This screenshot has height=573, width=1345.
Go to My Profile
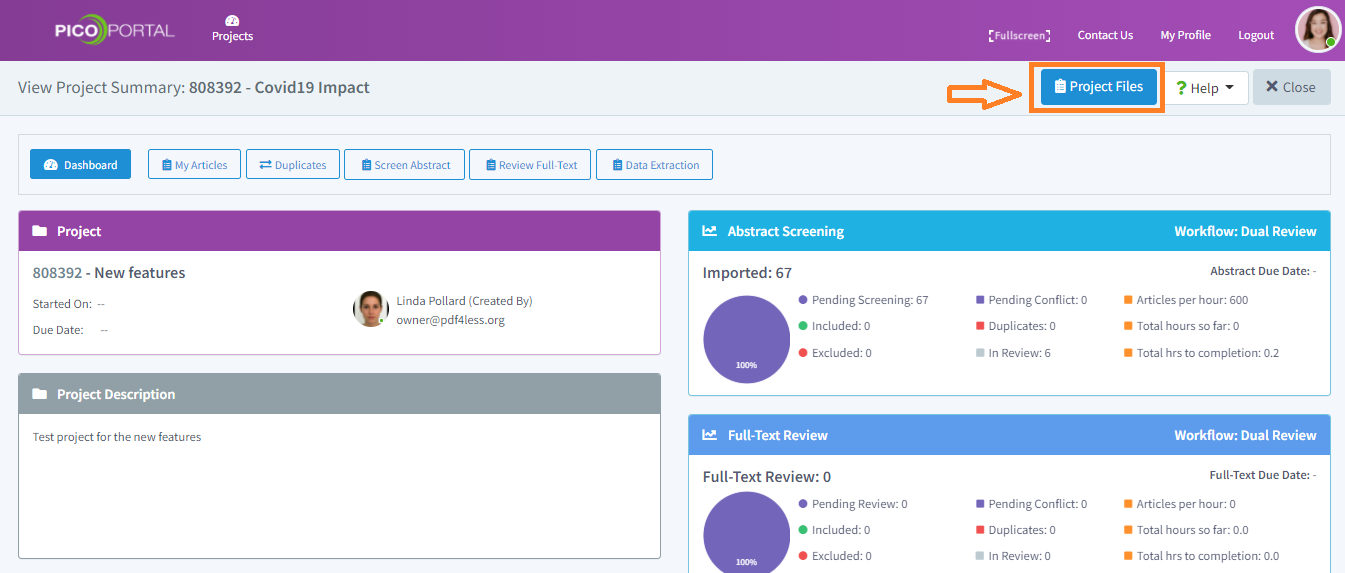point(1185,35)
